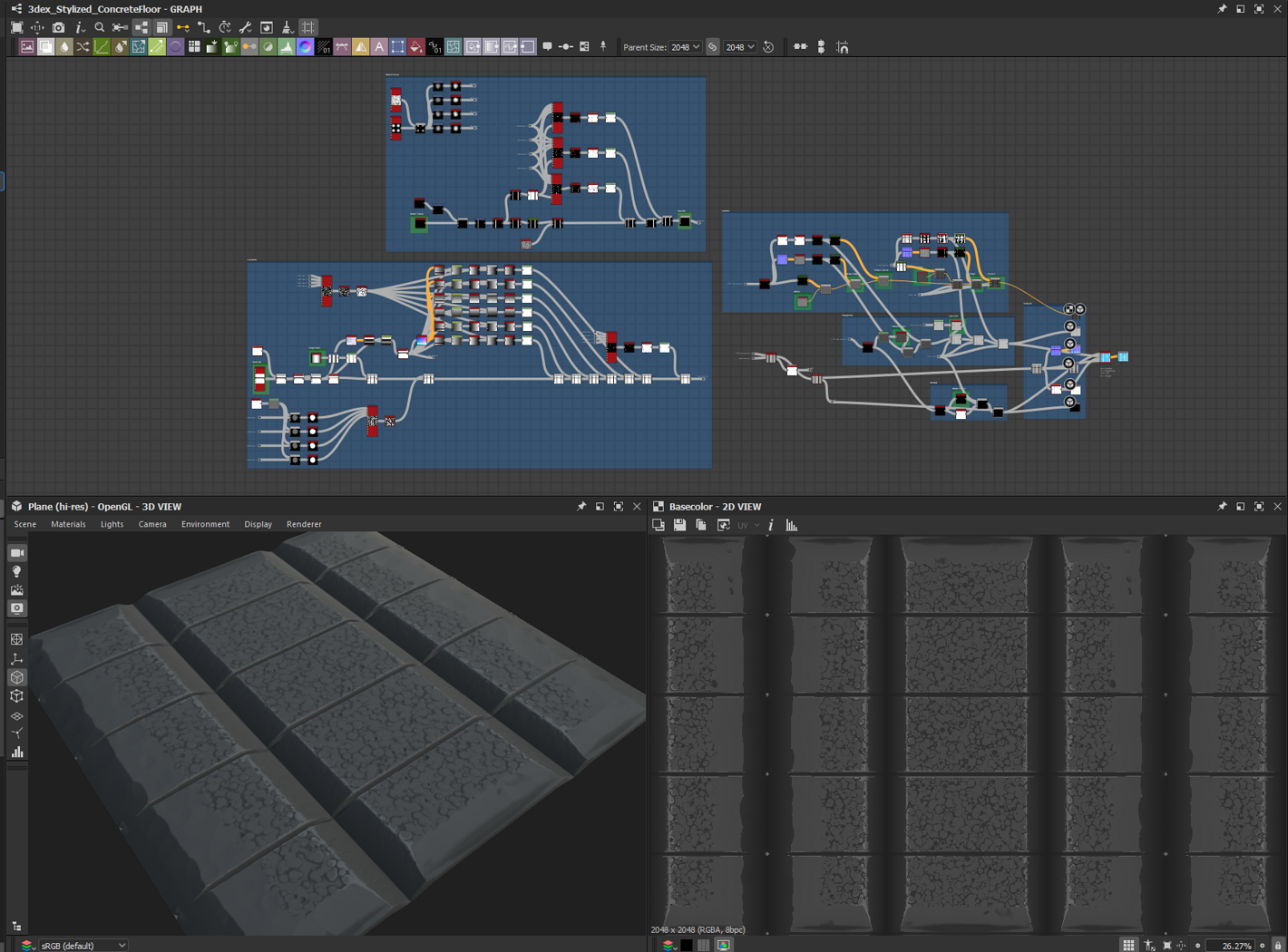The height and width of the screenshot is (952, 1288).
Task: Toggle the 2D View zoom lock
Action: click(x=1278, y=945)
